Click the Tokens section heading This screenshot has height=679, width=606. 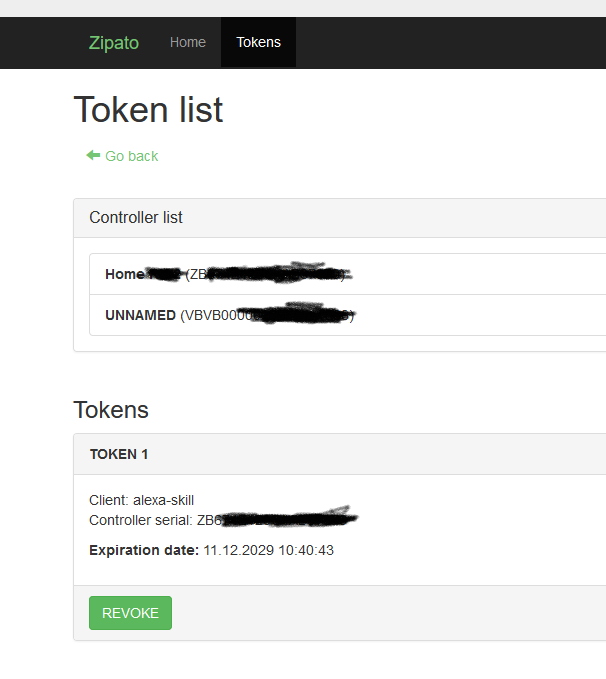pyautogui.click(x=111, y=409)
